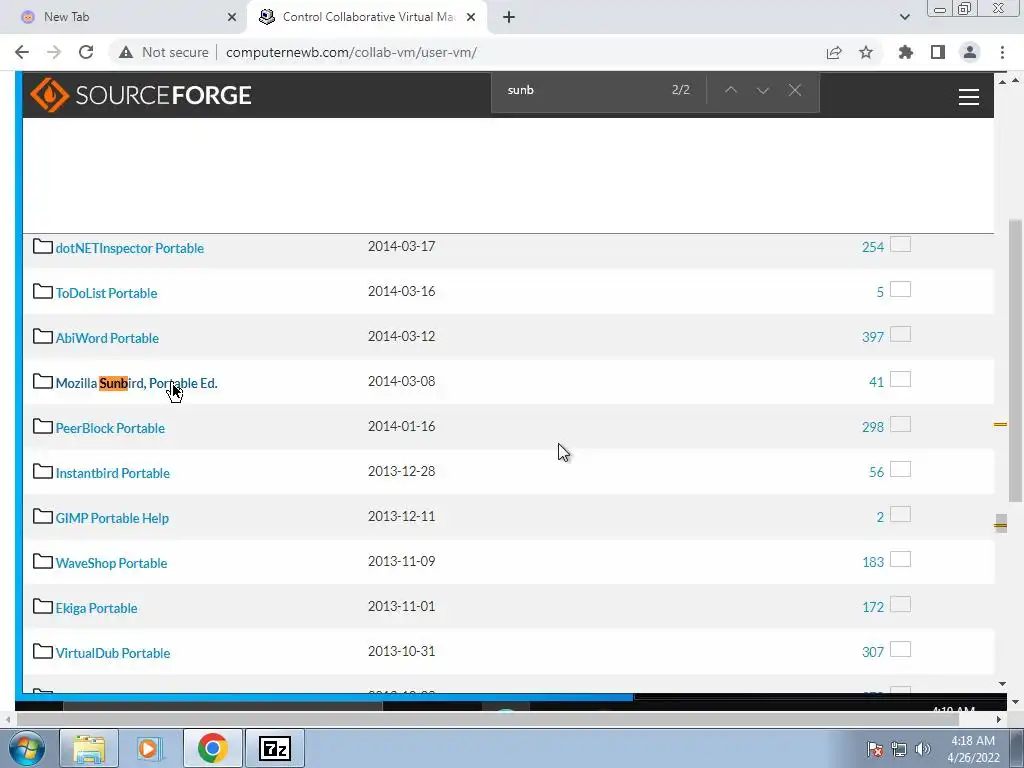This screenshot has height=768, width=1024.
Task: Check the GIMP Portable Help row checkbox
Action: 901,515
